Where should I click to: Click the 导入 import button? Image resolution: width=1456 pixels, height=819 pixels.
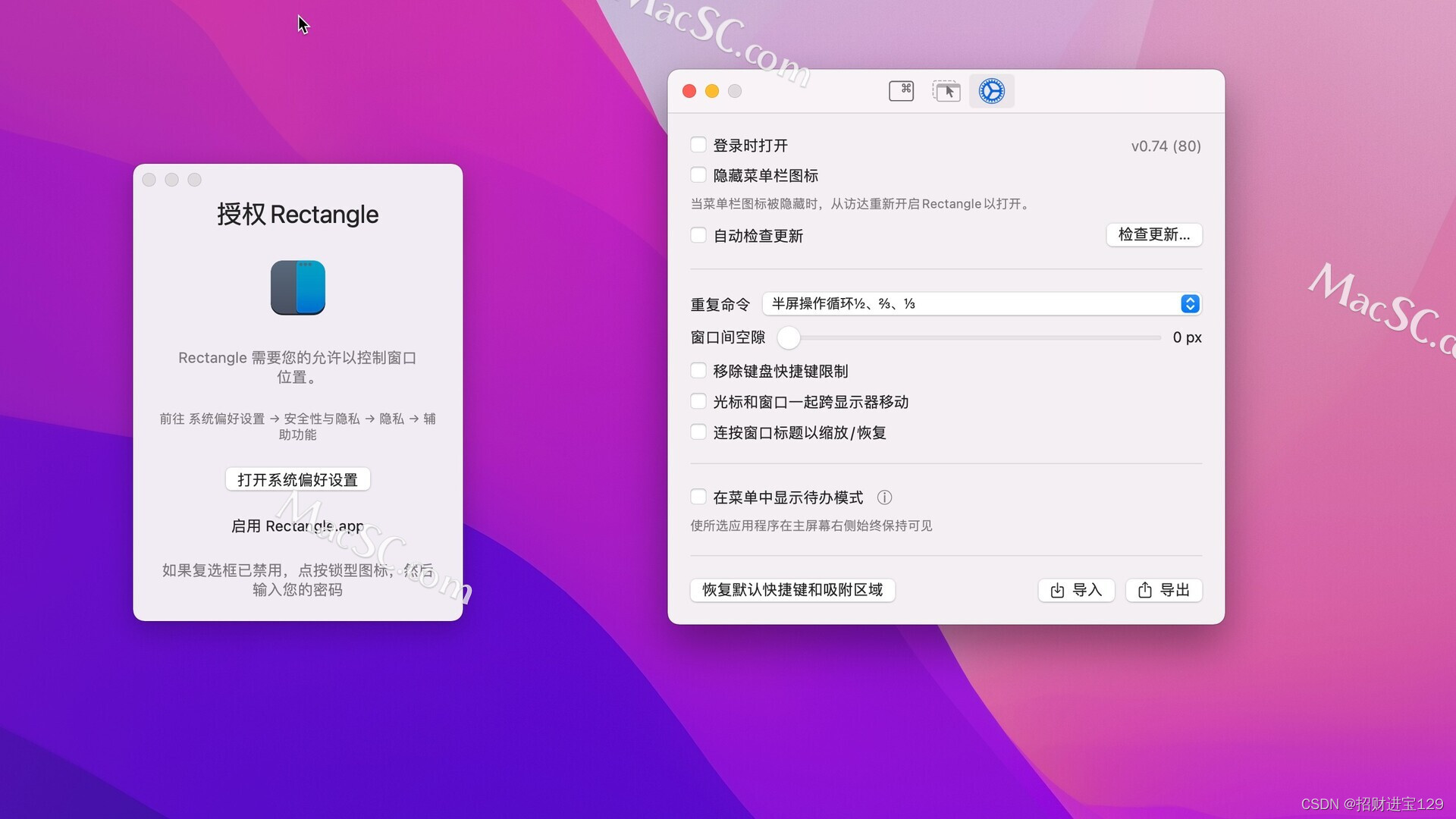point(1076,590)
